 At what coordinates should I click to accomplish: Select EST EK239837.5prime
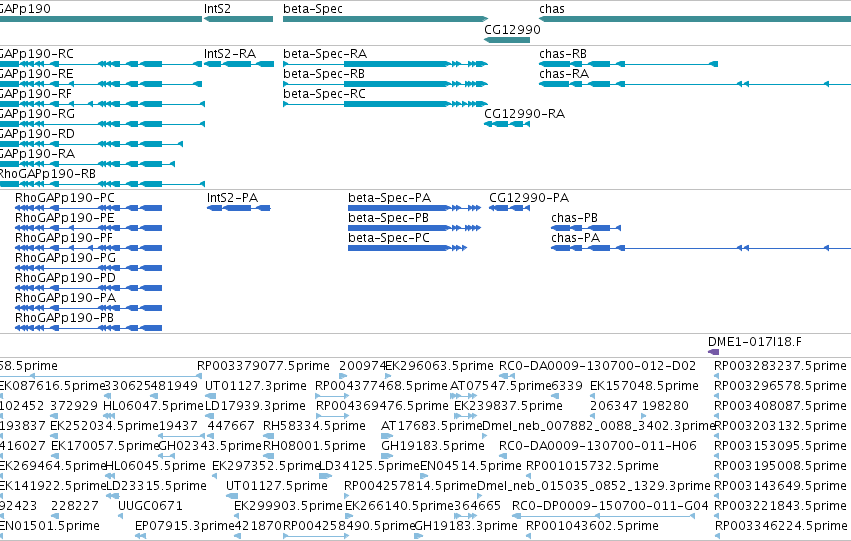click(x=509, y=406)
